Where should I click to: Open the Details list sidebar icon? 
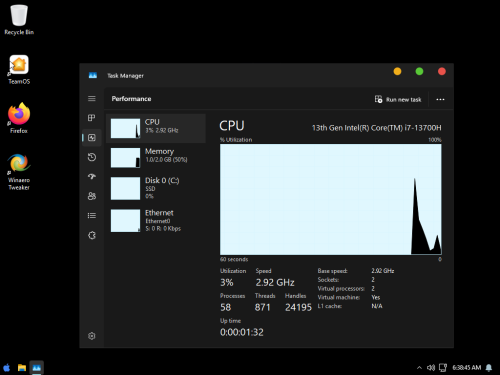point(92,216)
